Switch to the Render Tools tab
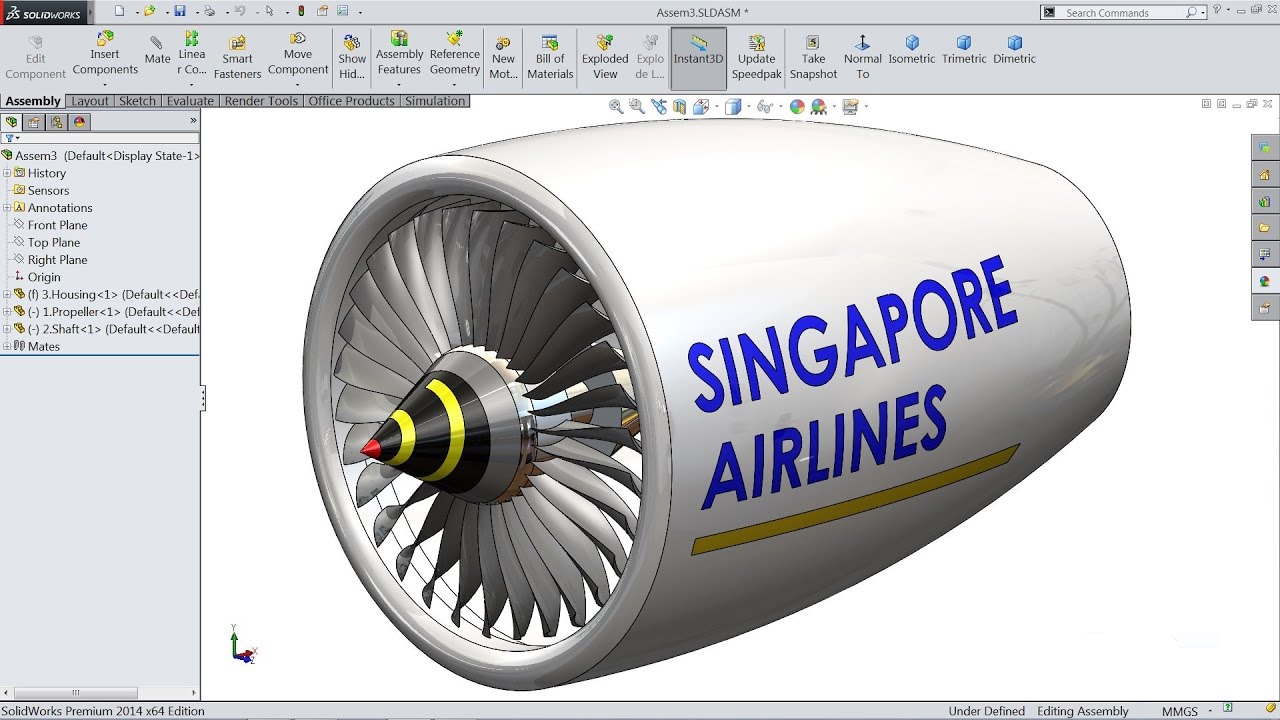The width and height of the screenshot is (1280, 720). [260, 101]
